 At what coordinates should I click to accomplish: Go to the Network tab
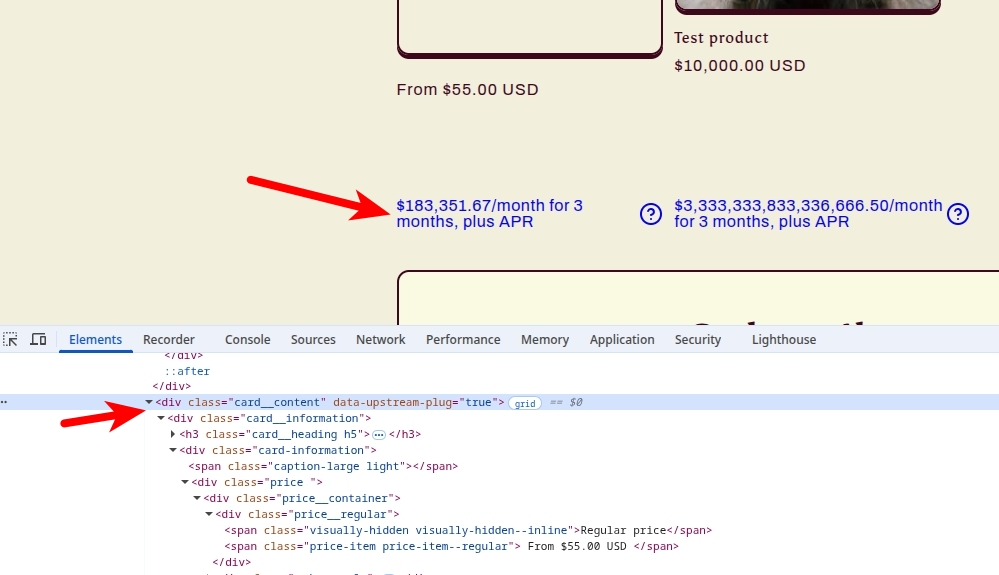(380, 339)
